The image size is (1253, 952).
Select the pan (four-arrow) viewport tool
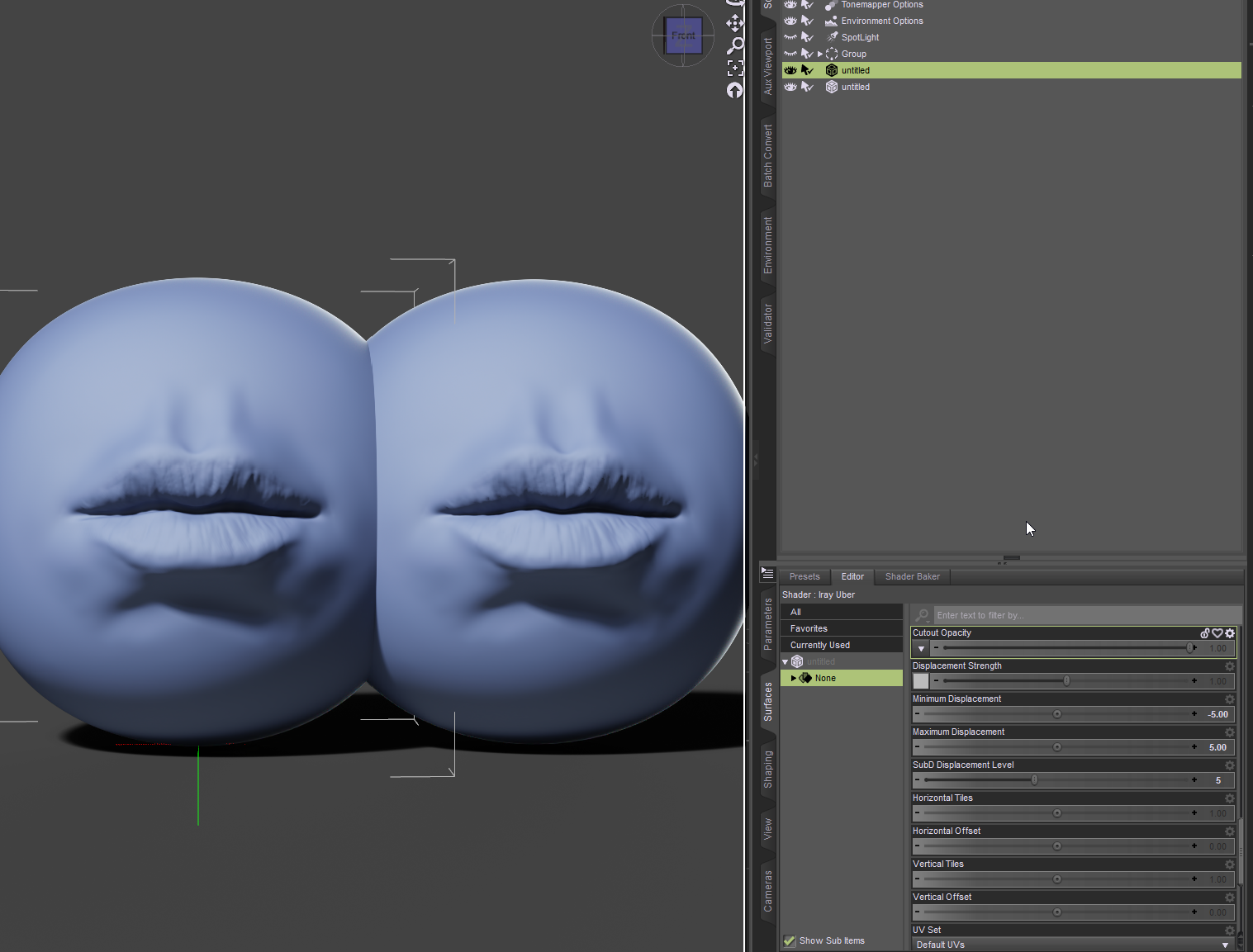coord(734,23)
